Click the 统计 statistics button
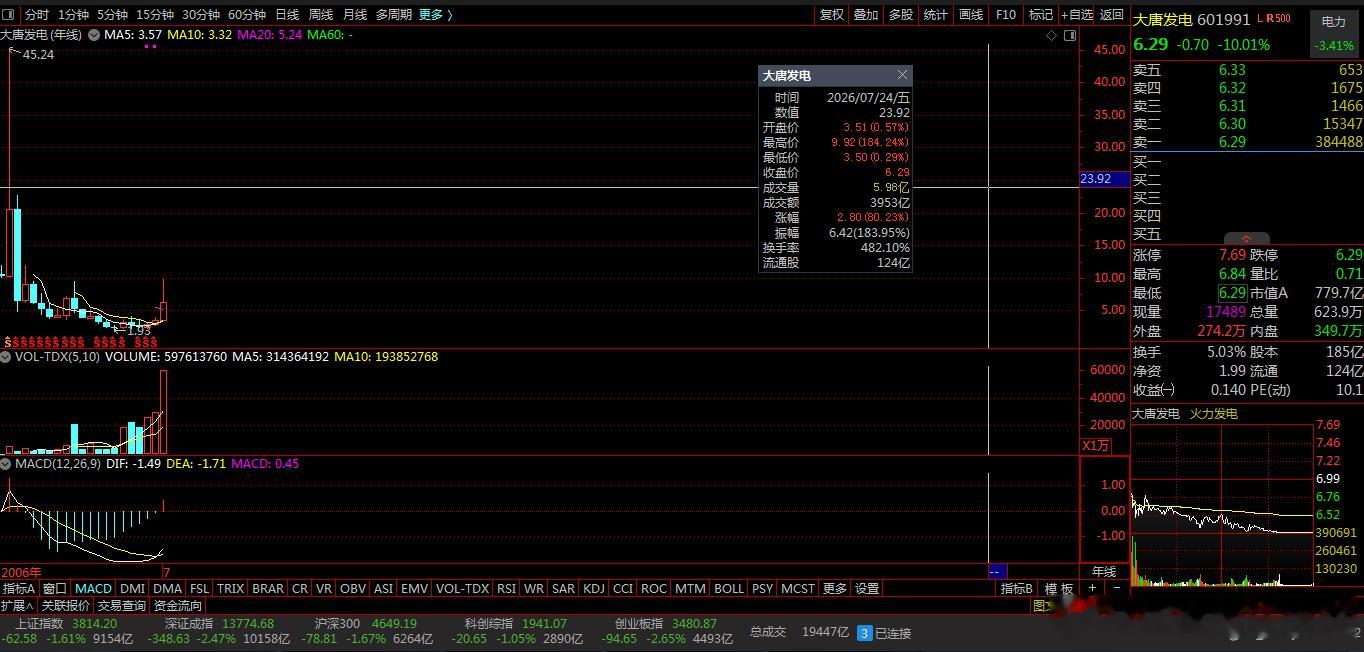Image resolution: width=1364 pixels, height=652 pixels. [x=936, y=15]
